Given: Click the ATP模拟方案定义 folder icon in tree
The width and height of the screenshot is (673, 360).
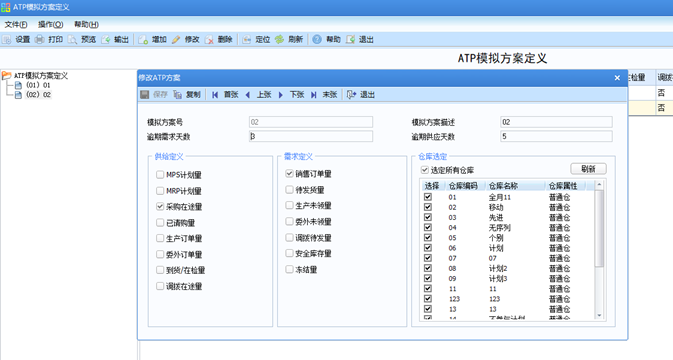Looking at the screenshot, I should click(x=6, y=76).
